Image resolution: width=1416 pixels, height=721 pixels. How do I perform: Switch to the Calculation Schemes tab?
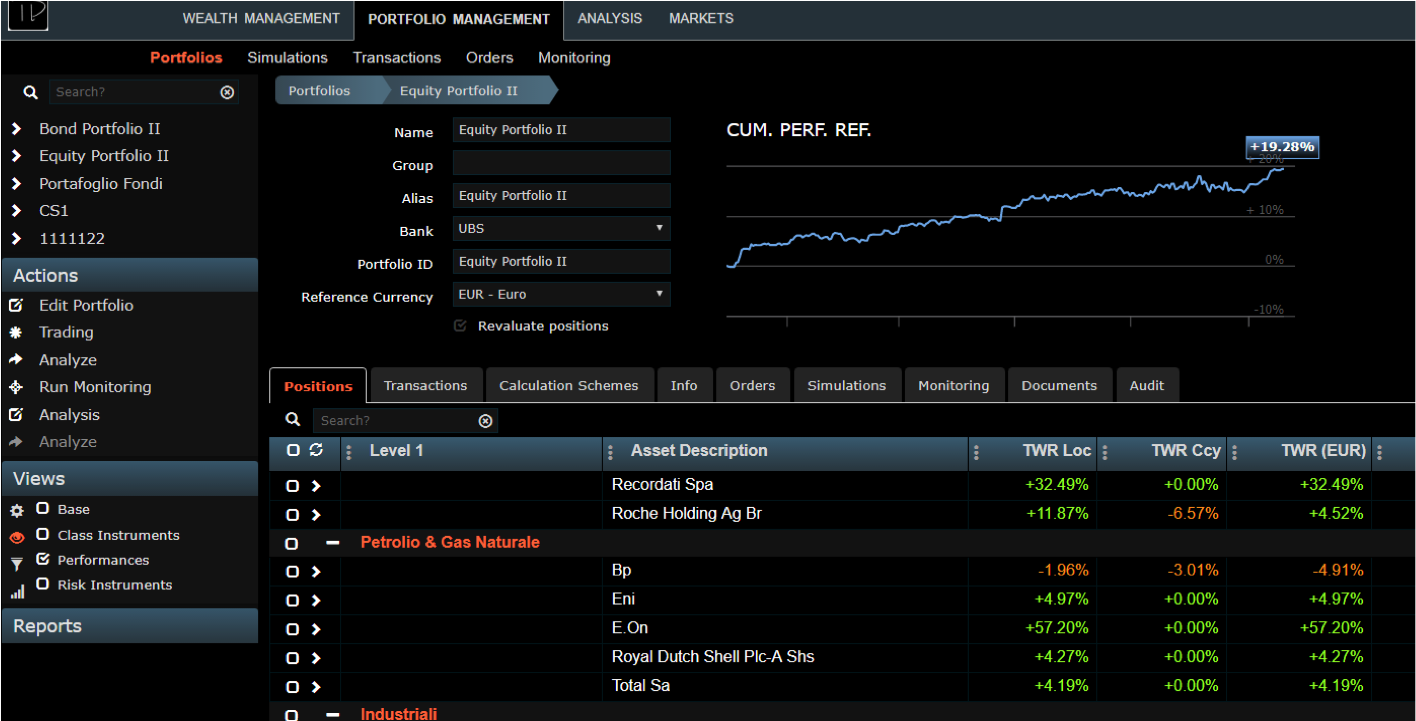click(x=568, y=385)
